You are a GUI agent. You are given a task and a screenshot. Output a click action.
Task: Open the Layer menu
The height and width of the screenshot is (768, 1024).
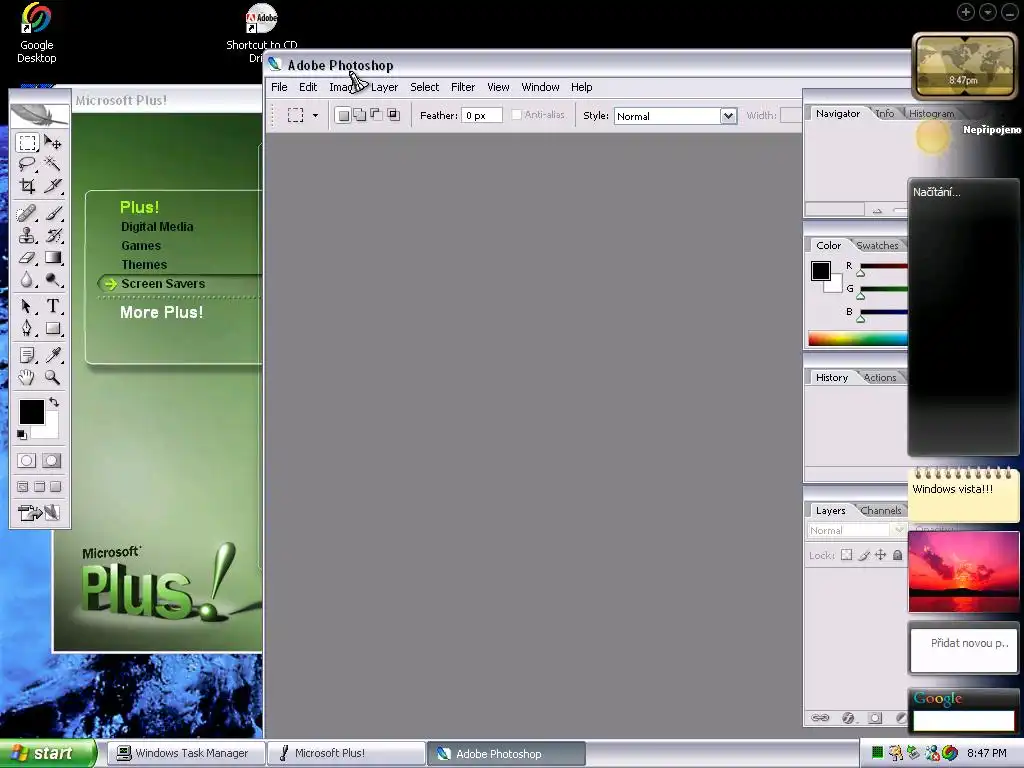tap(384, 87)
